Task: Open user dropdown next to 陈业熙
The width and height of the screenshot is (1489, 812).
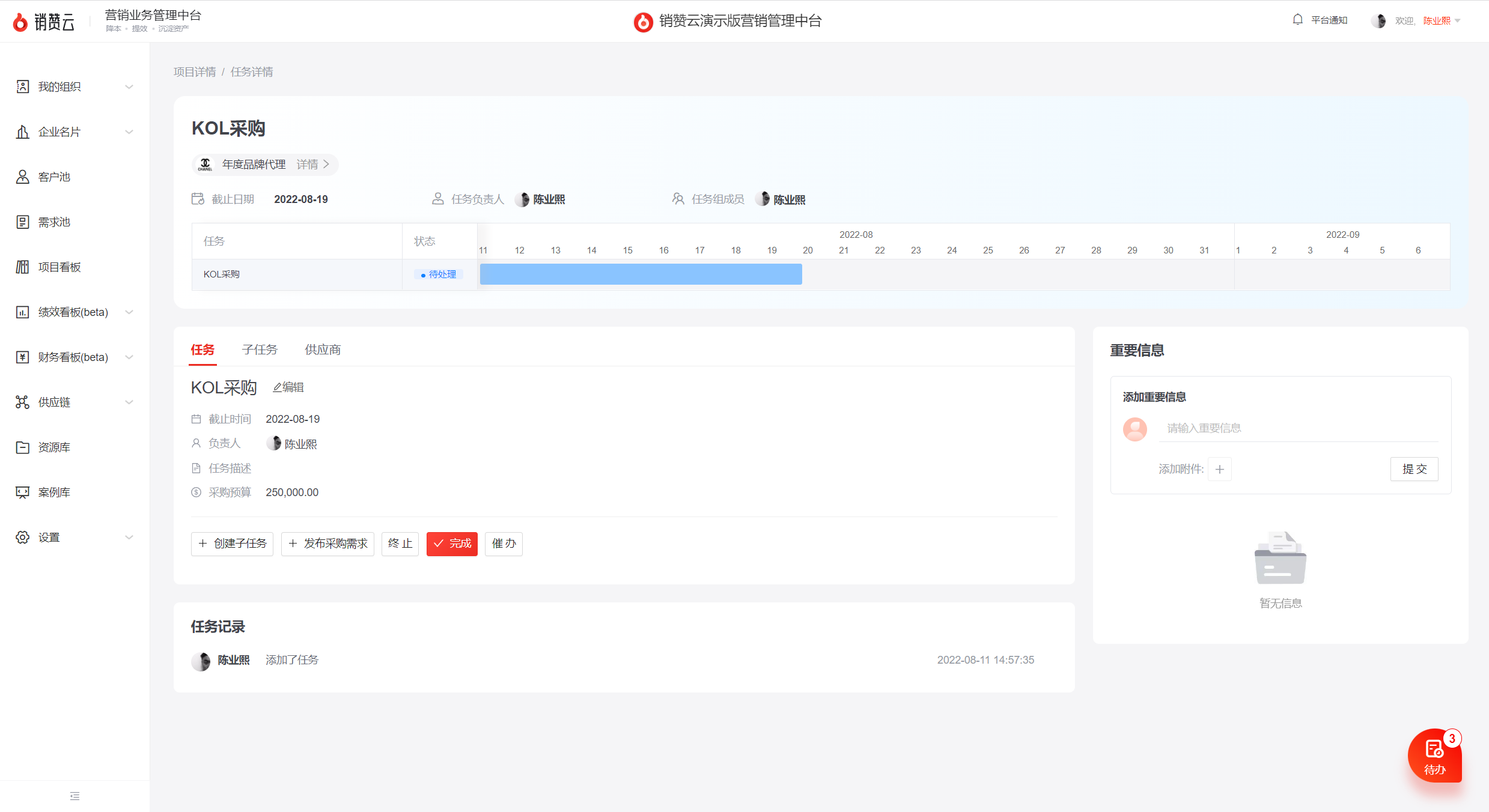Action: (x=1457, y=21)
